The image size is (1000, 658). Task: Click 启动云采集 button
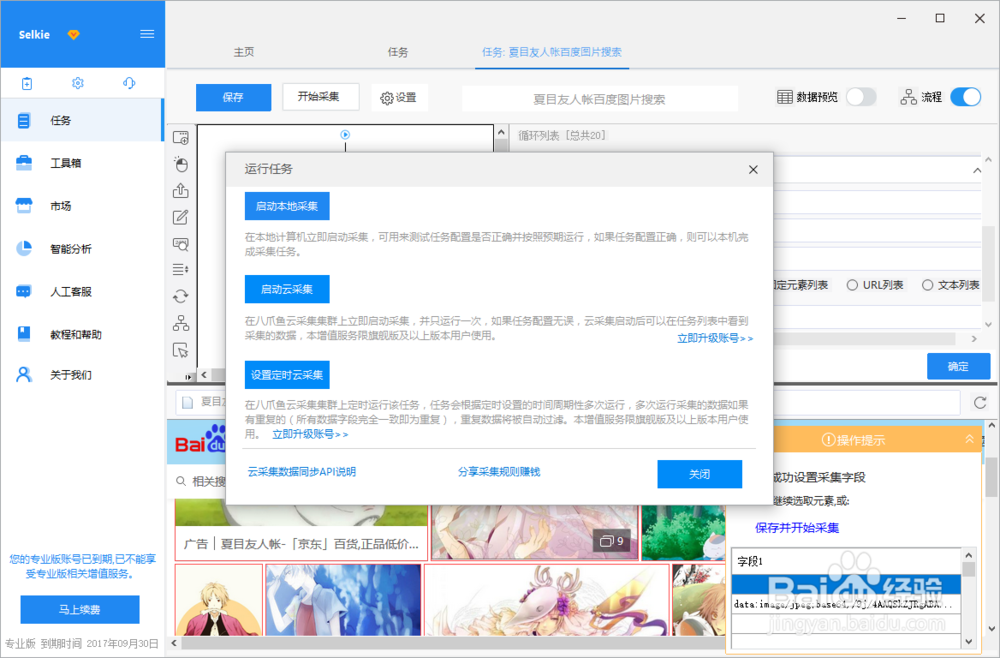tap(287, 289)
